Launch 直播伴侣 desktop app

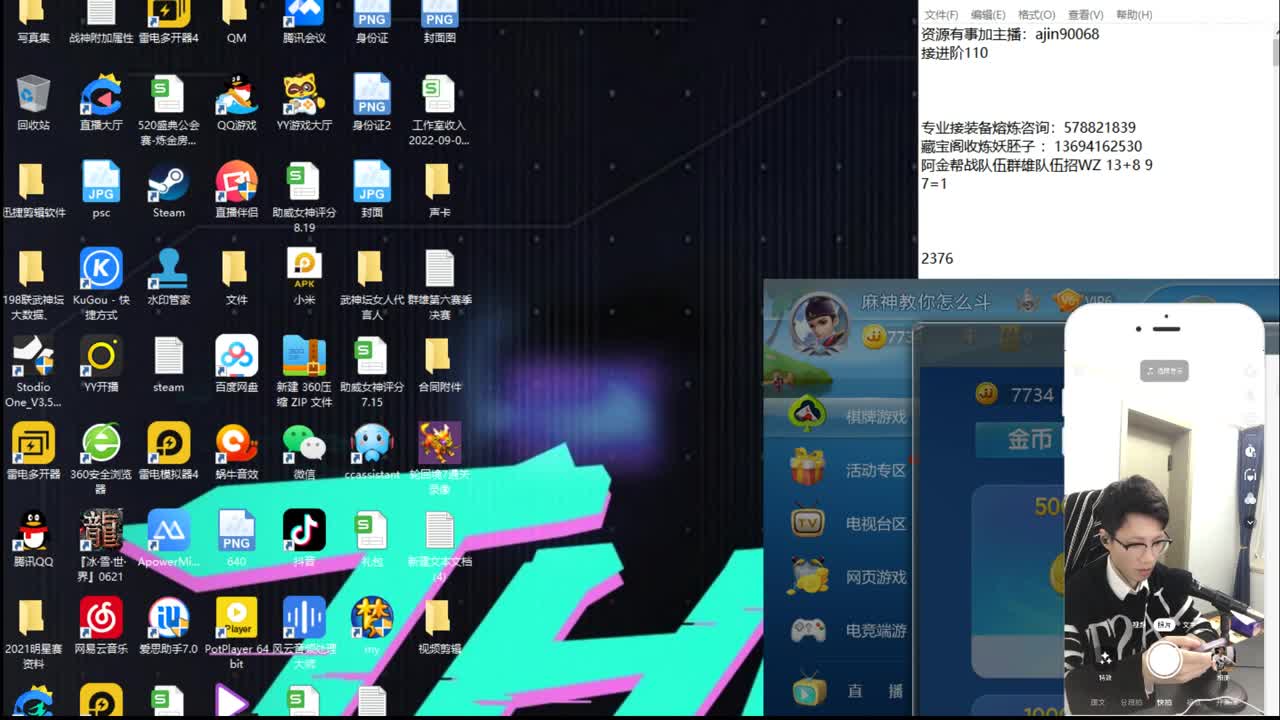pyautogui.click(x=237, y=190)
